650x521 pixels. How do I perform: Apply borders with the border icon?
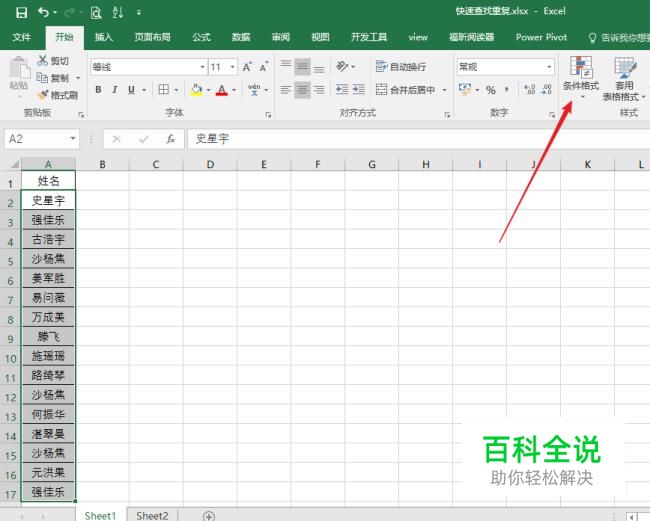(x=164, y=90)
